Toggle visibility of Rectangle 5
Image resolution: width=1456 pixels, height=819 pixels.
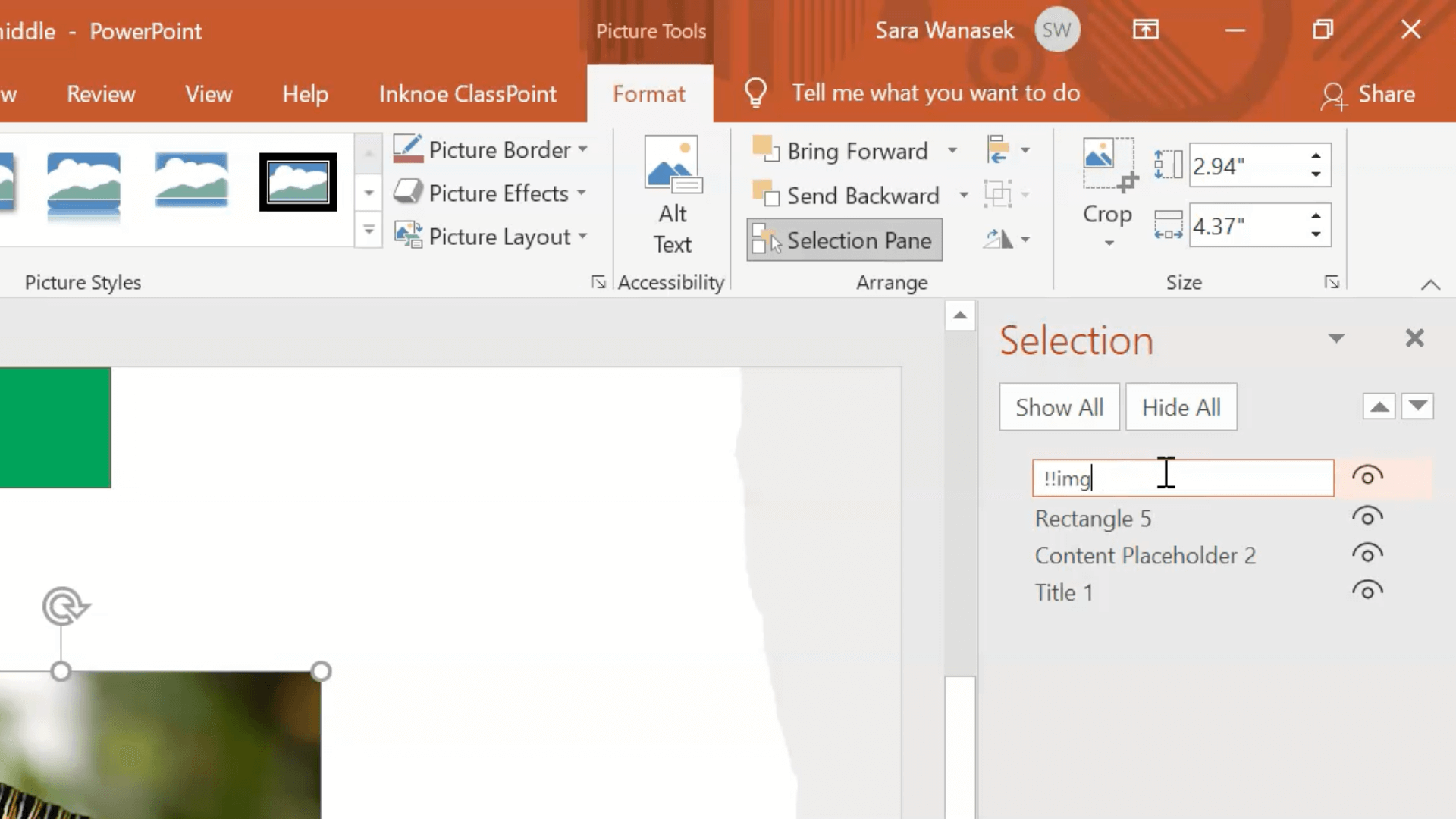(1367, 517)
